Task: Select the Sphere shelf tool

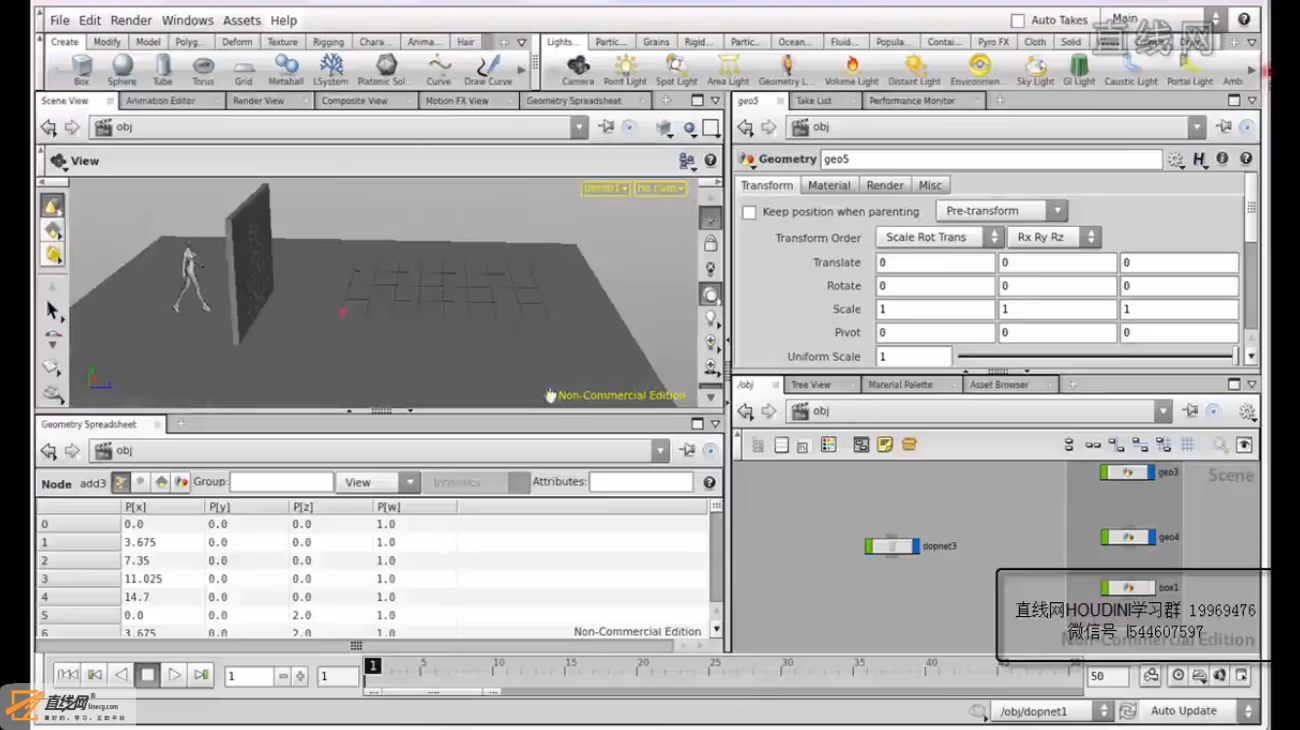Action: pos(122,70)
